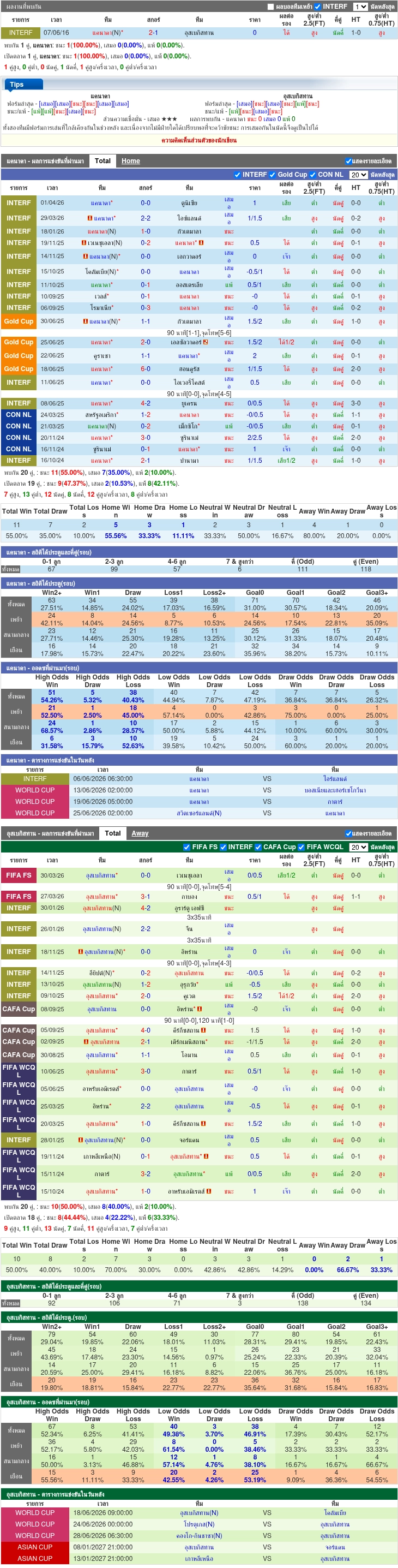Open team ตูนิเซีย from the 01/04/26 match

(x=189, y=204)
